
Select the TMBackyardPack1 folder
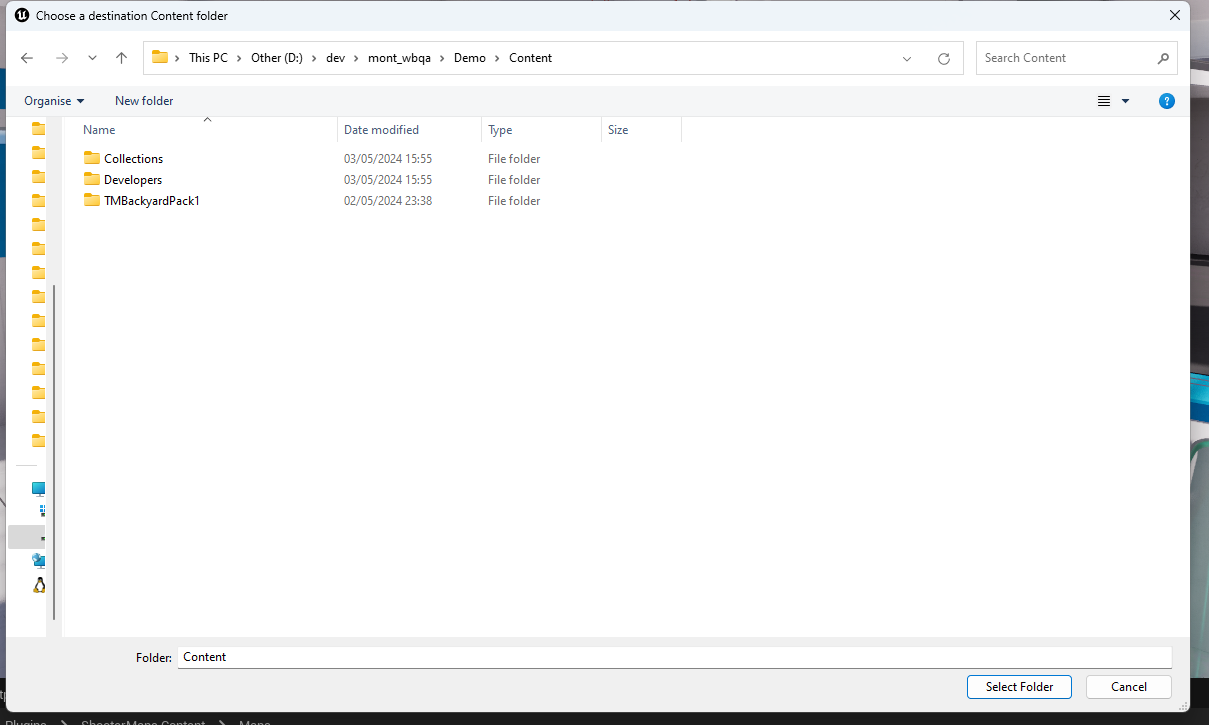pos(151,201)
